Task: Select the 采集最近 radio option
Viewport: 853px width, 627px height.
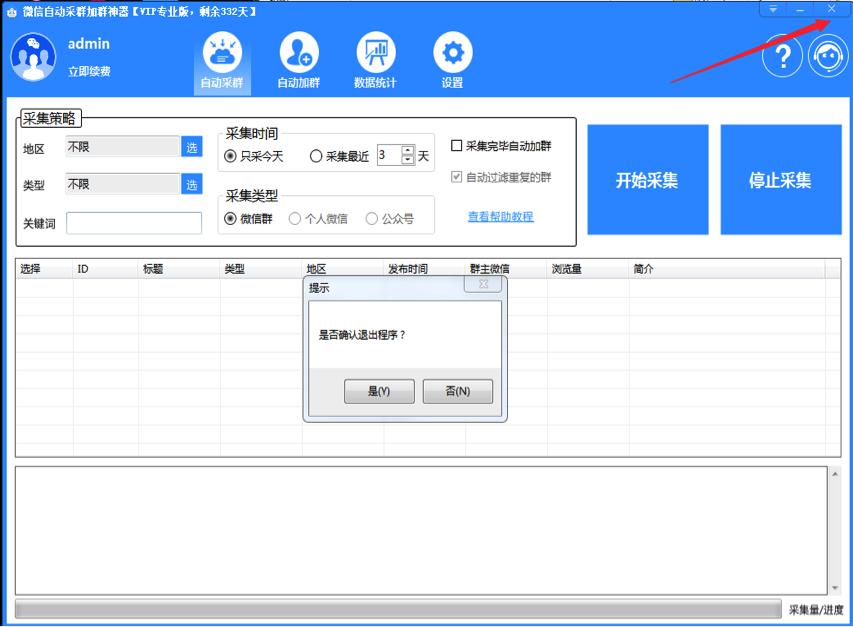Action: pyautogui.click(x=317, y=156)
